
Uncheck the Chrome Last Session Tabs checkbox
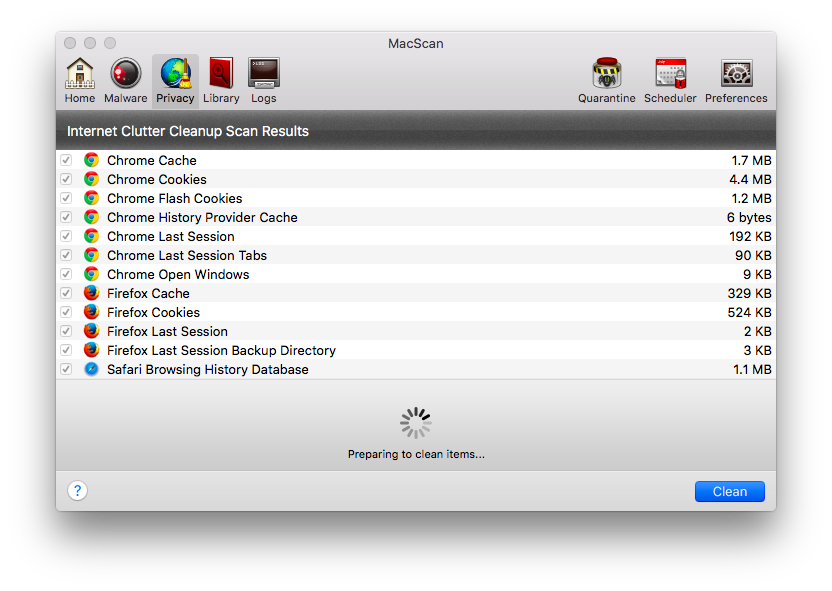[66, 255]
